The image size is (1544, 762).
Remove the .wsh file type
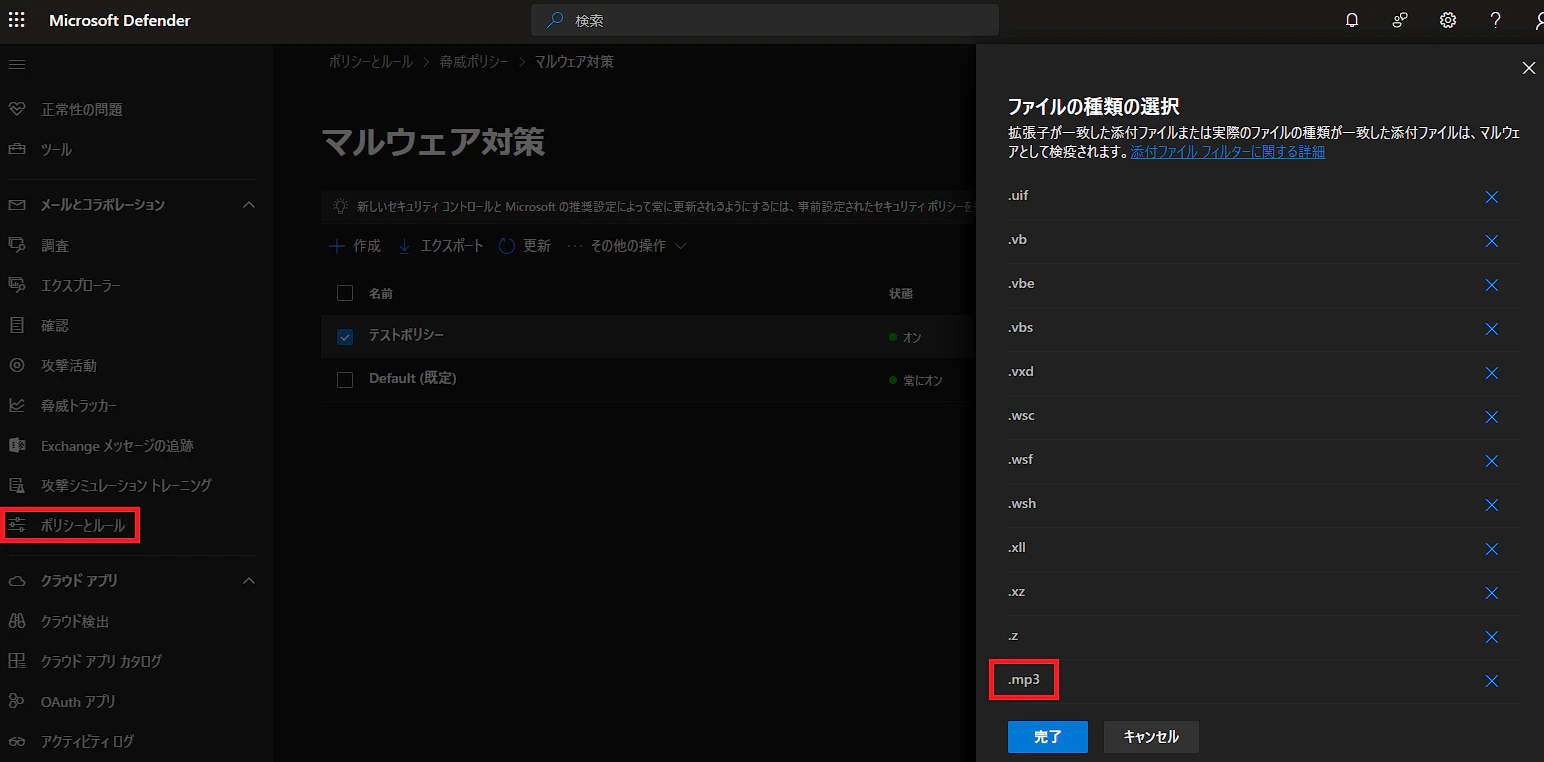(1492, 505)
